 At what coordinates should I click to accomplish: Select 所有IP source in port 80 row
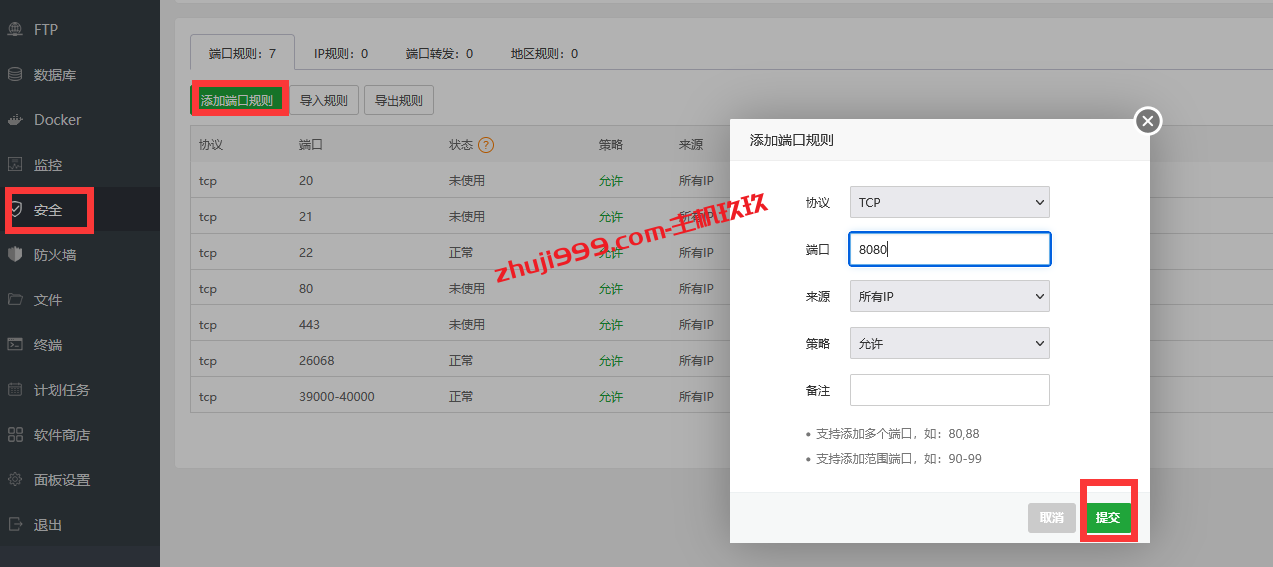696,288
